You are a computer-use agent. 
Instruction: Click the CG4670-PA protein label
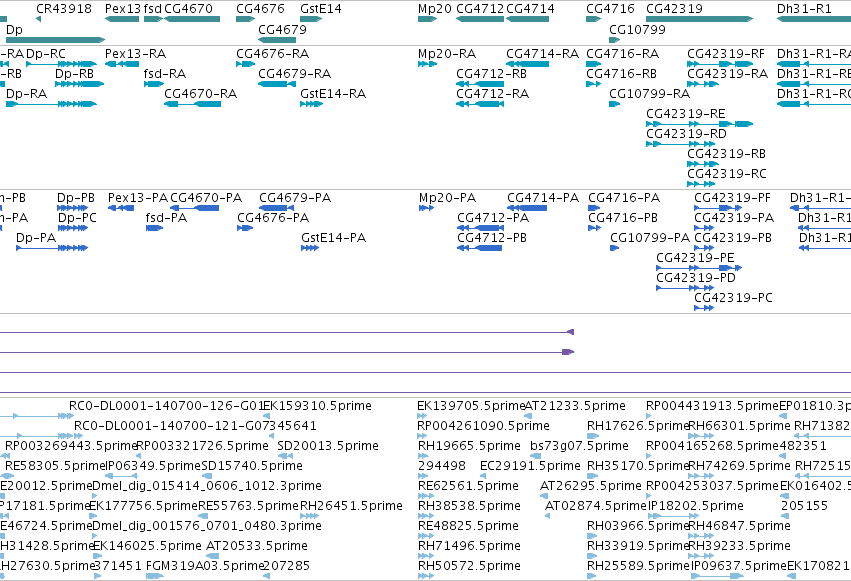[206, 198]
